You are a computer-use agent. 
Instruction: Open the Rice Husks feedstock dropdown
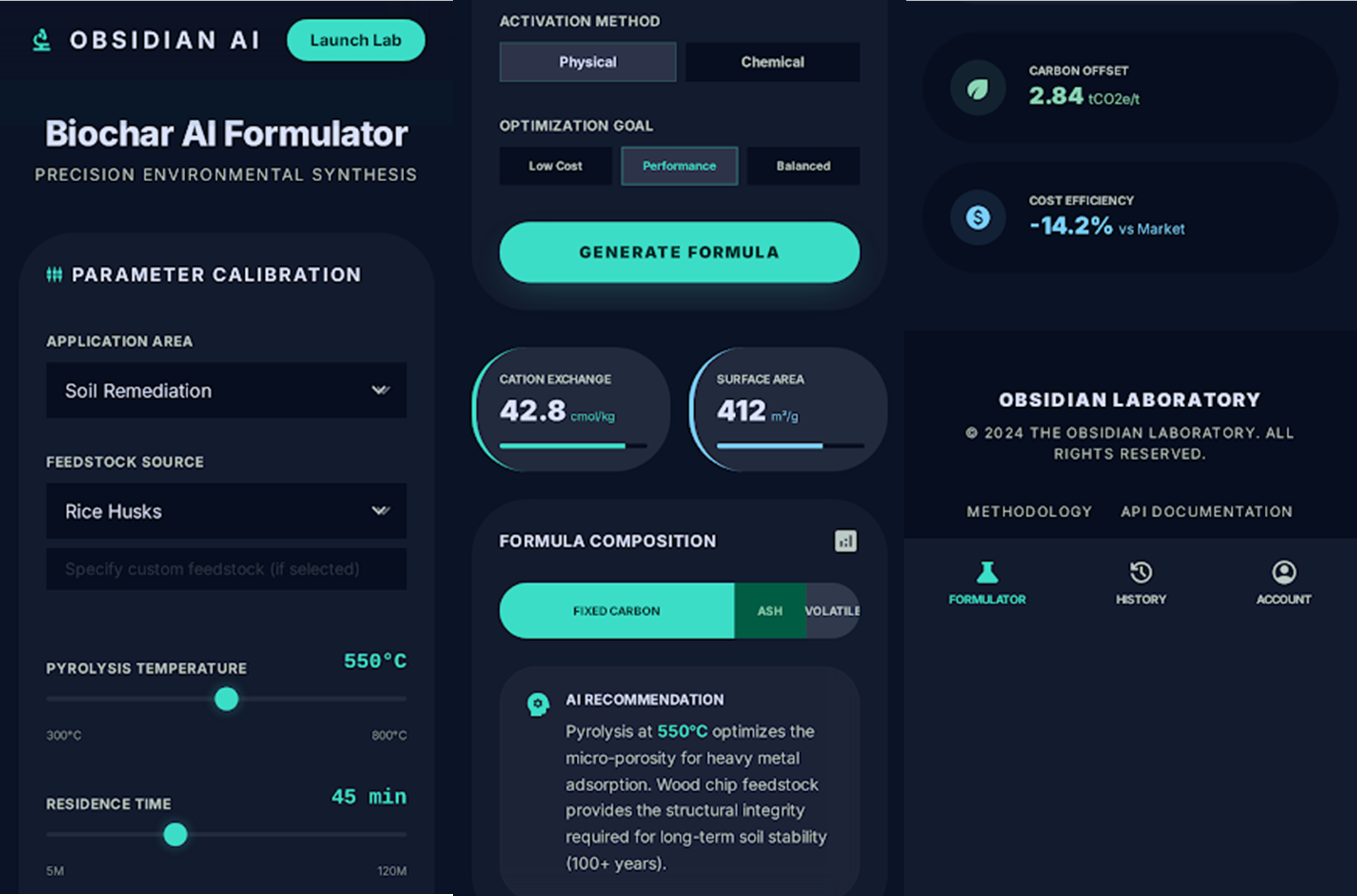tap(226, 511)
